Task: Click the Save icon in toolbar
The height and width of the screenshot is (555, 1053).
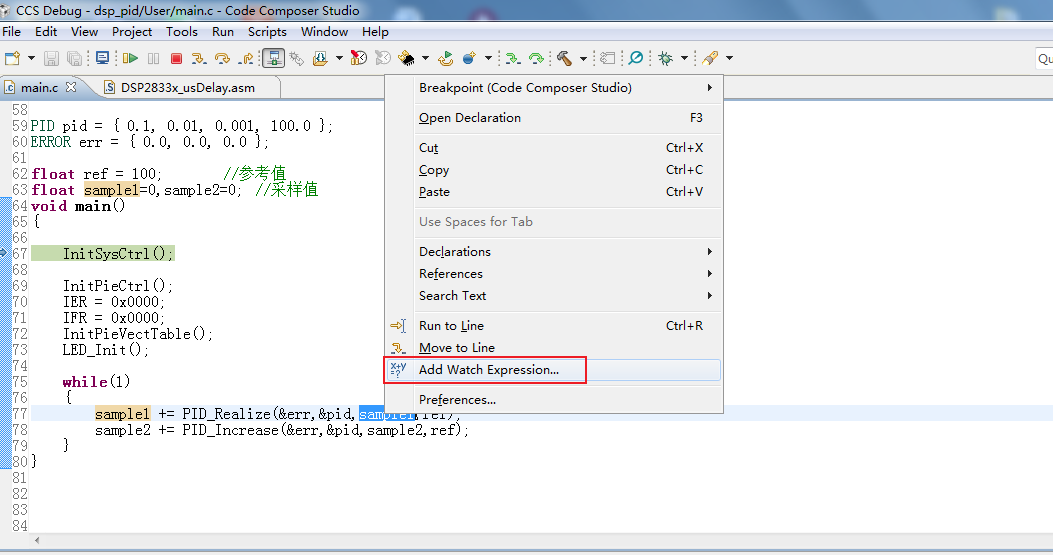Action: [51, 58]
